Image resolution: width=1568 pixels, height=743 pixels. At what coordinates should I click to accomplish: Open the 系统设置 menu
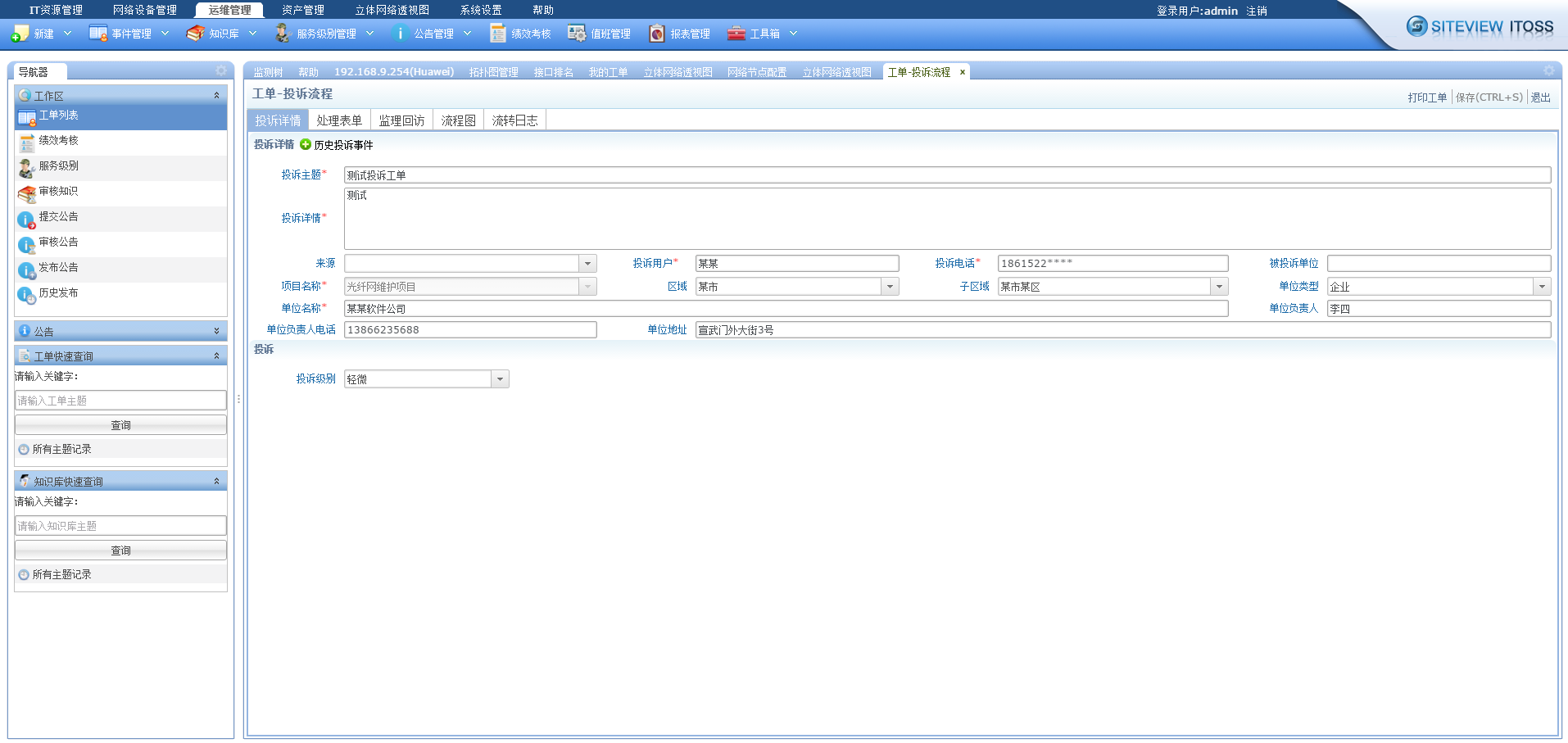click(480, 10)
